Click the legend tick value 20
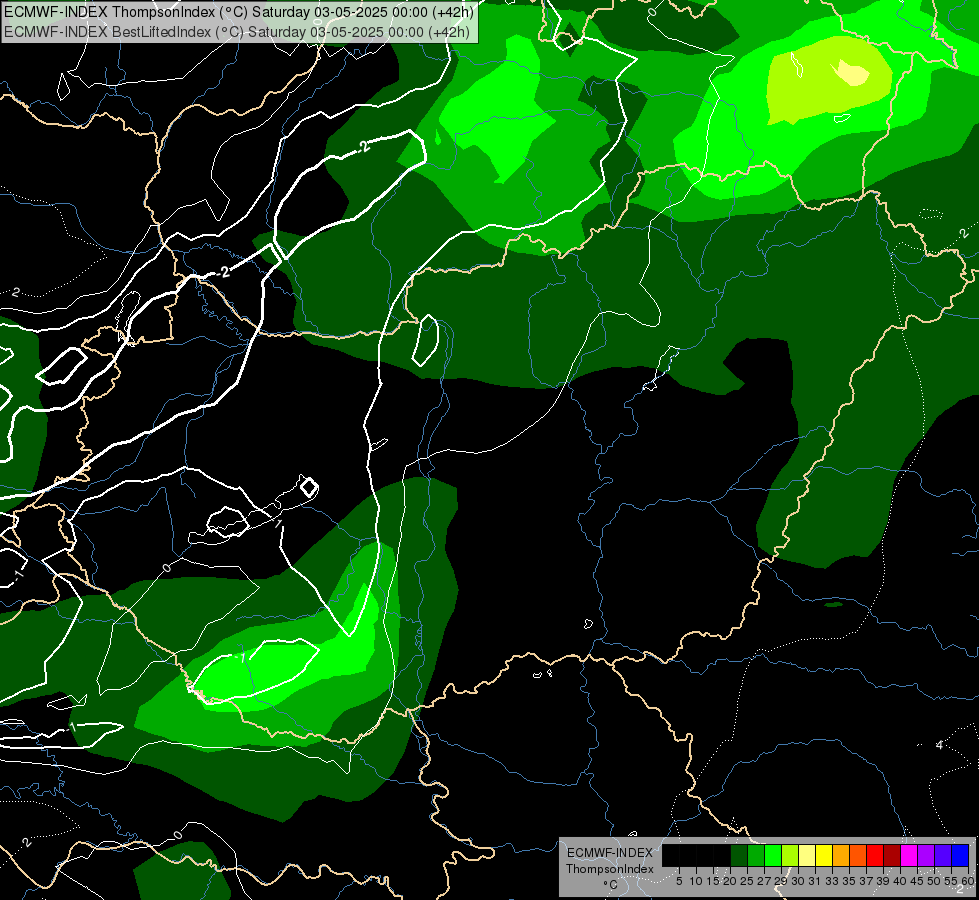The height and width of the screenshot is (900, 979). pyautogui.click(x=731, y=881)
